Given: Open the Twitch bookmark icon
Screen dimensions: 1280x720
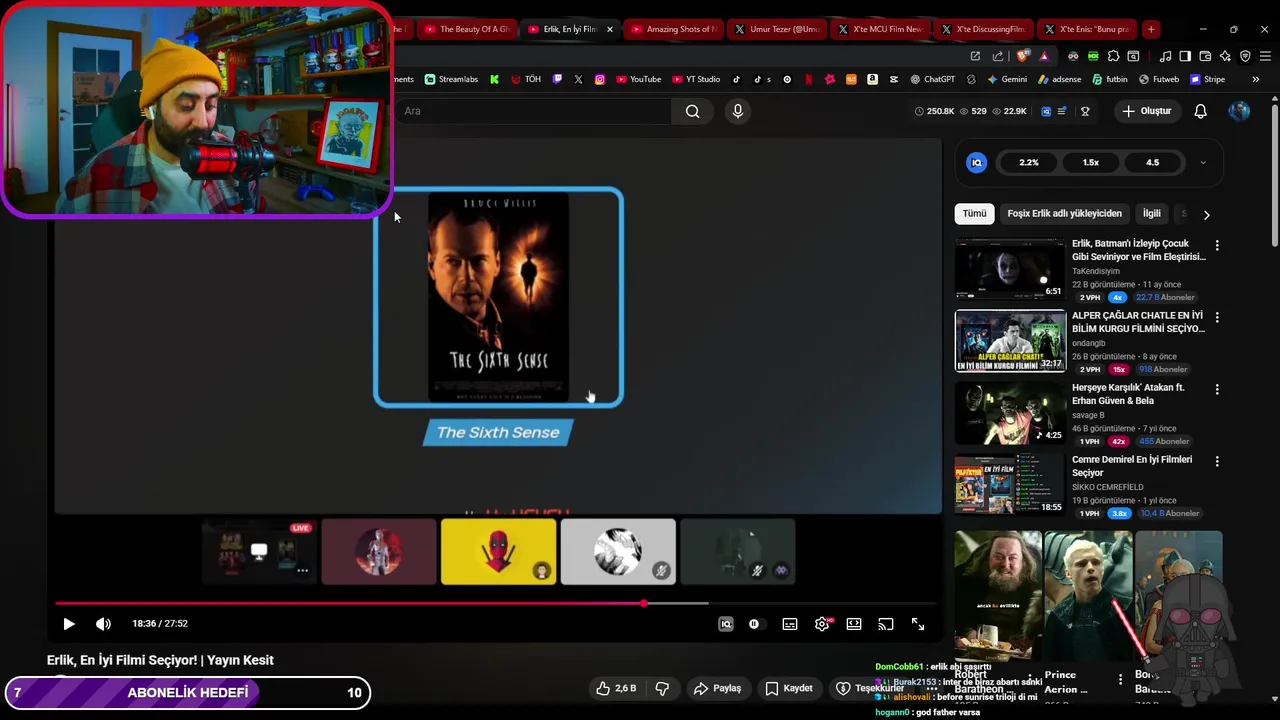Looking at the screenshot, I should pyautogui.click(x=558, y=79).
